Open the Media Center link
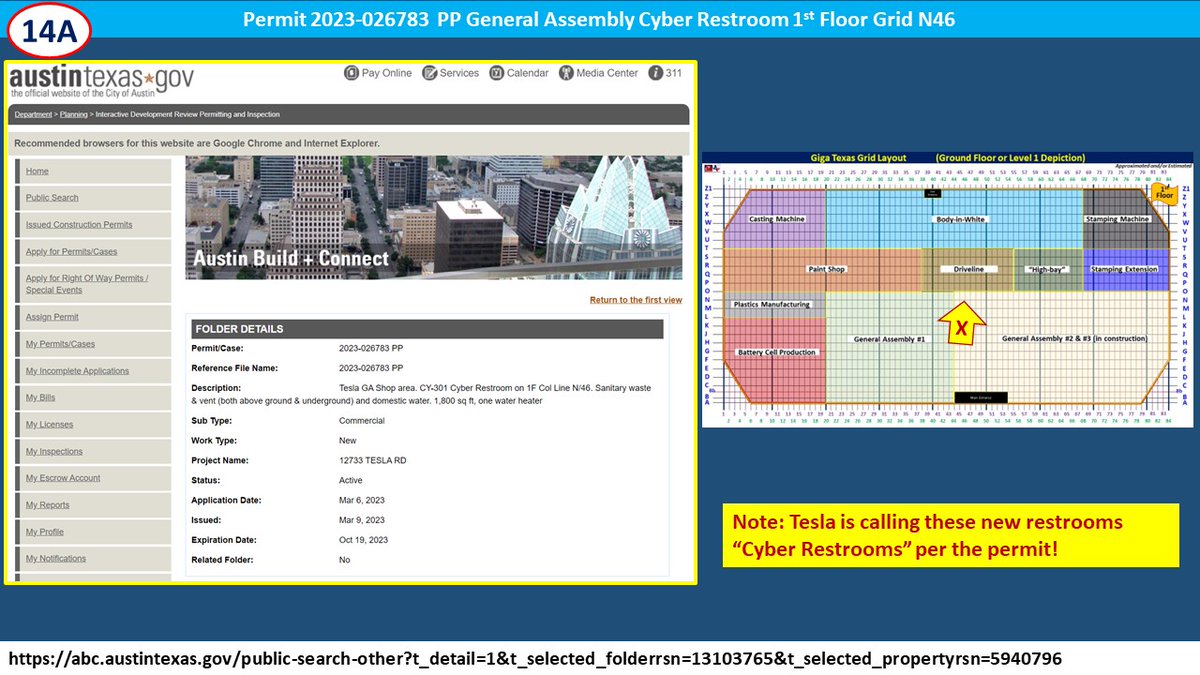 (607, 73)
